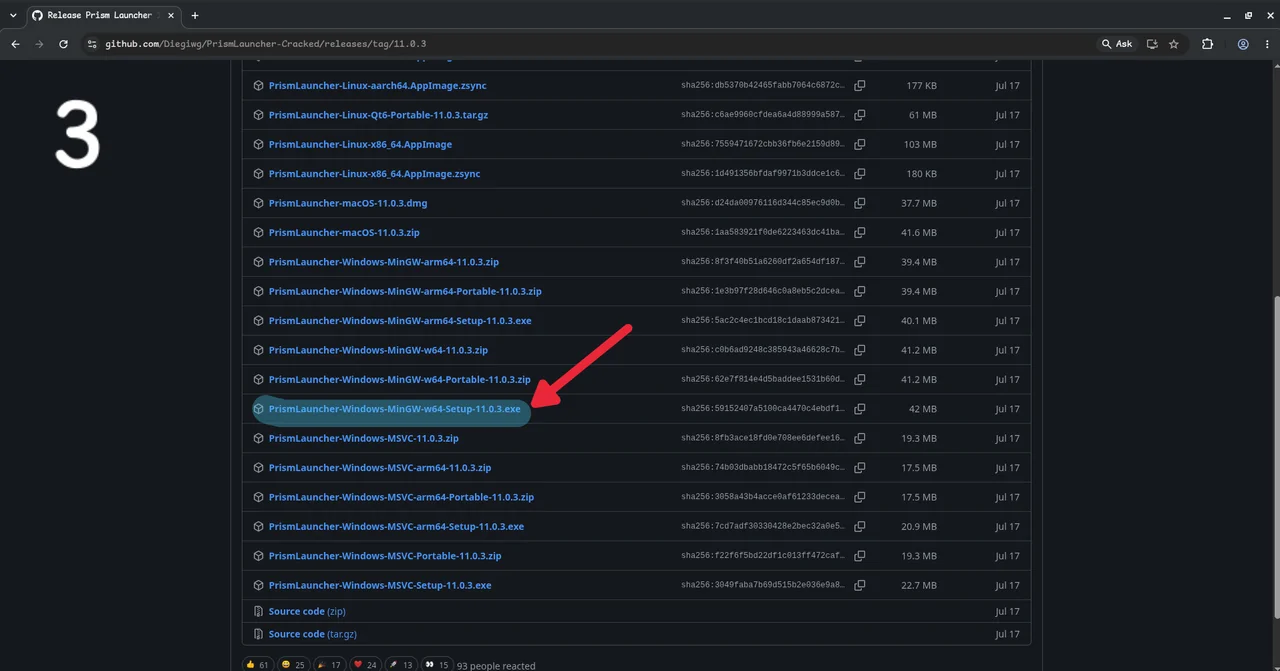The width and height of the screenshot is (1280, 671).
Task: Download Source code (zip)
Action: click(307, 611)
